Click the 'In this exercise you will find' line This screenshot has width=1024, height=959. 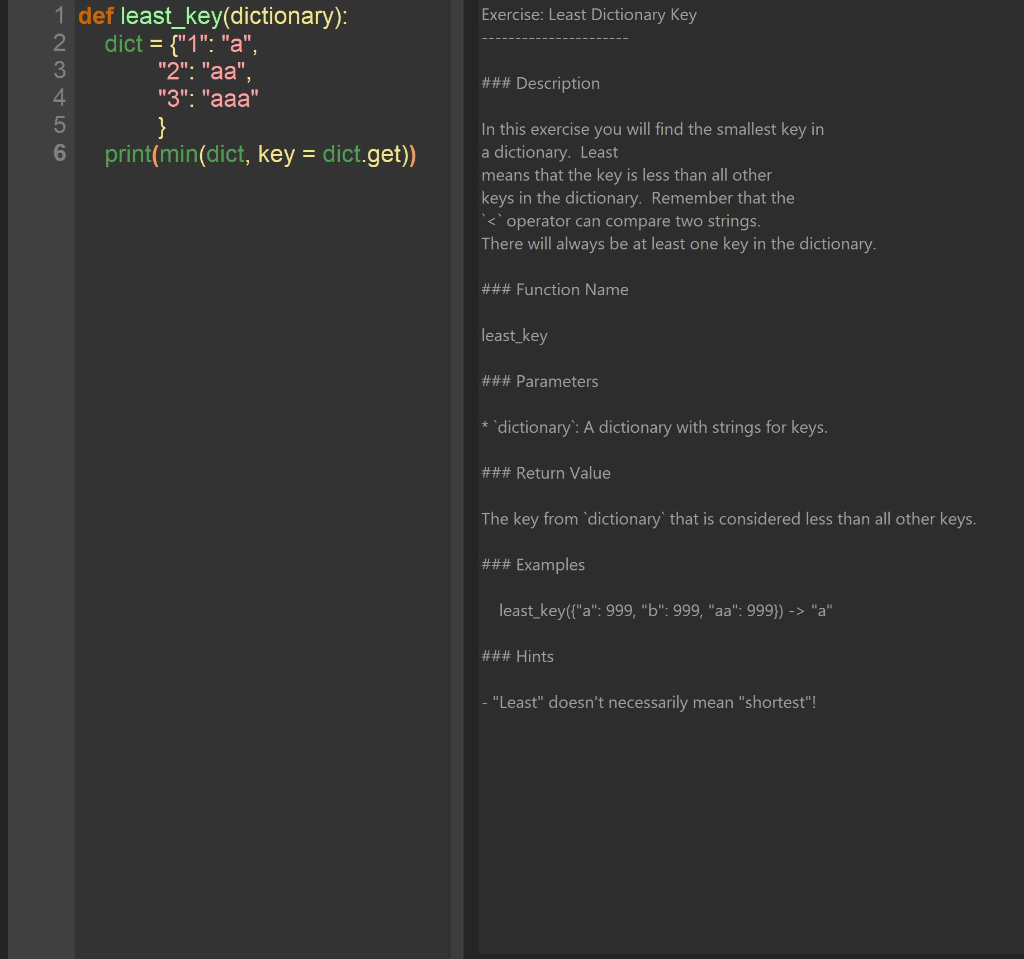tap(652, 129)
